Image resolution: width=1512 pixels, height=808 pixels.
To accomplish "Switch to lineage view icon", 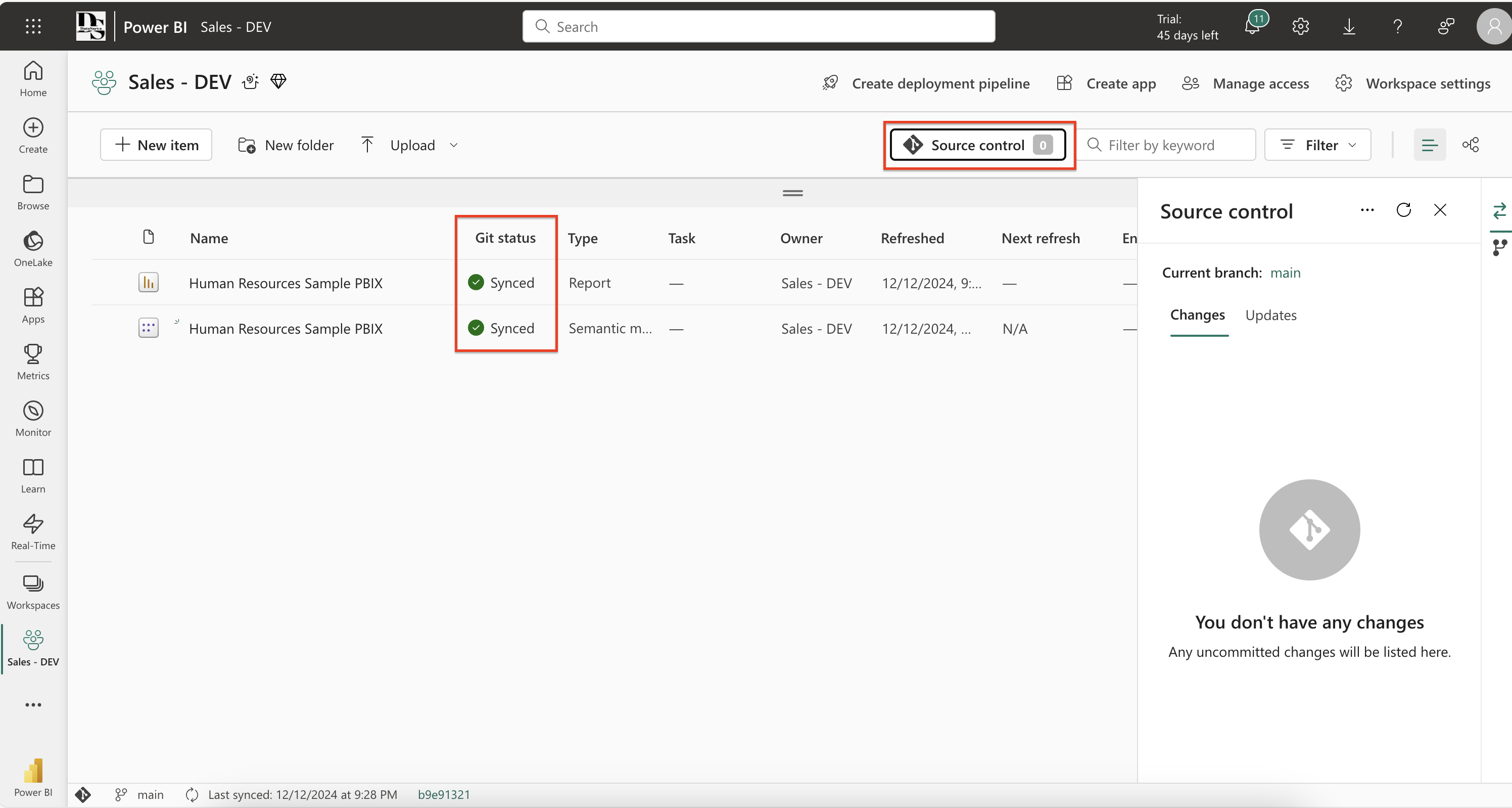I will click(x=1471, y=145).
